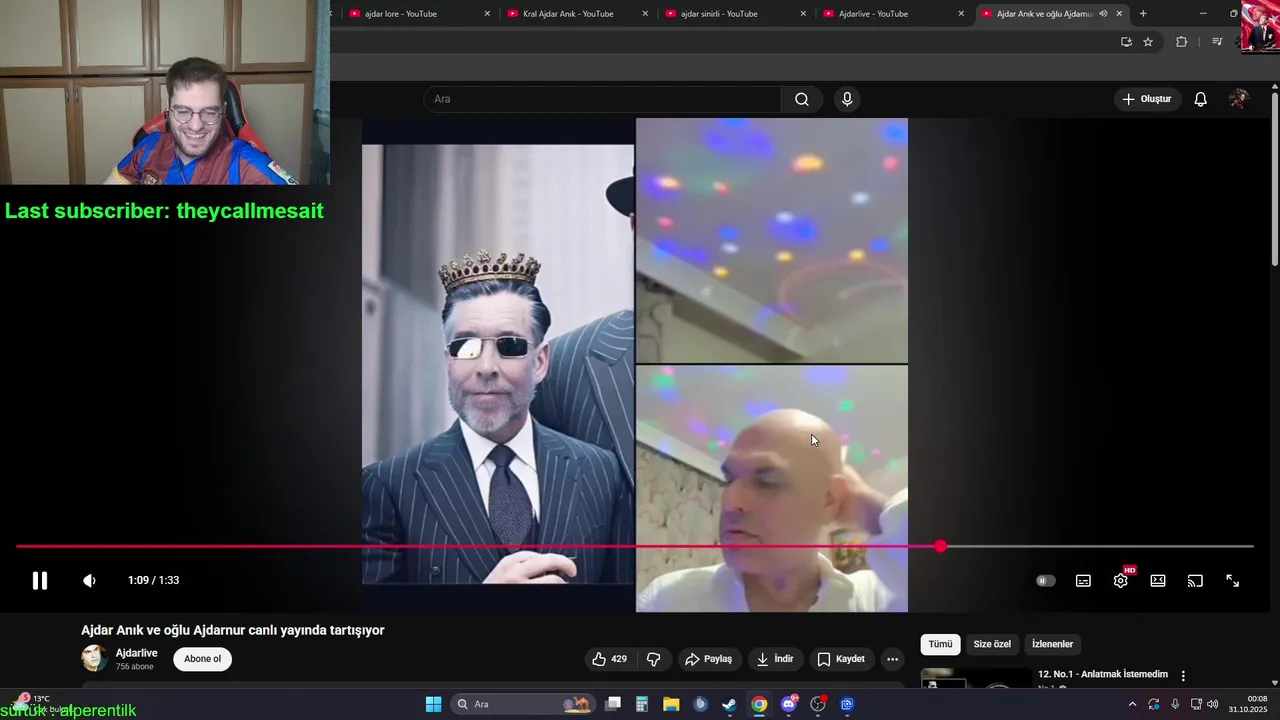Open the Chrome extensions puzzle icon

click(1181, 42)
